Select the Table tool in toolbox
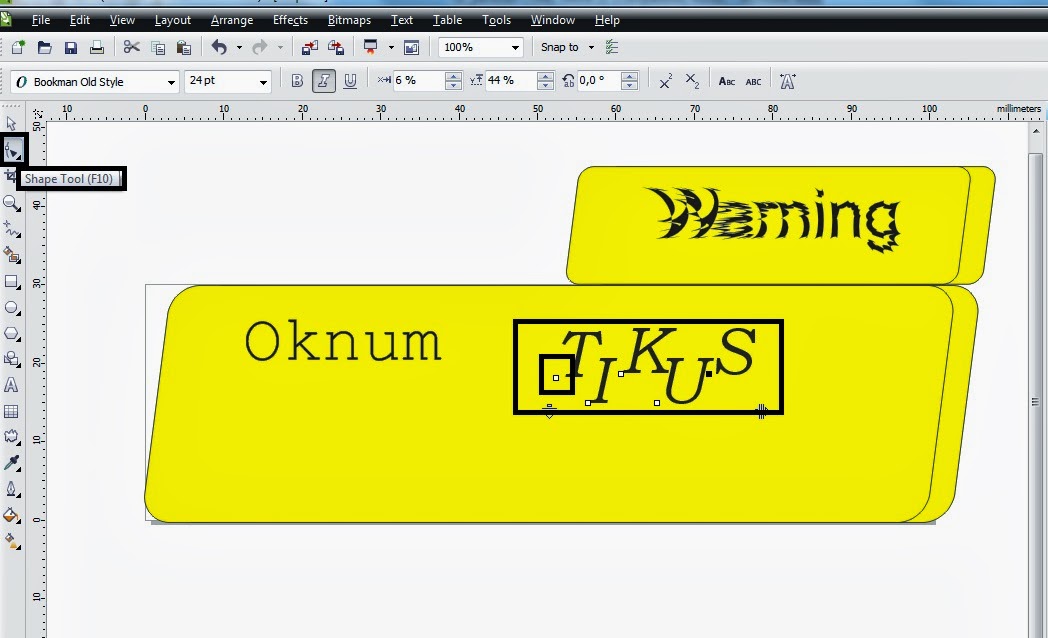The image size is (1048, 638). point(11,412)
